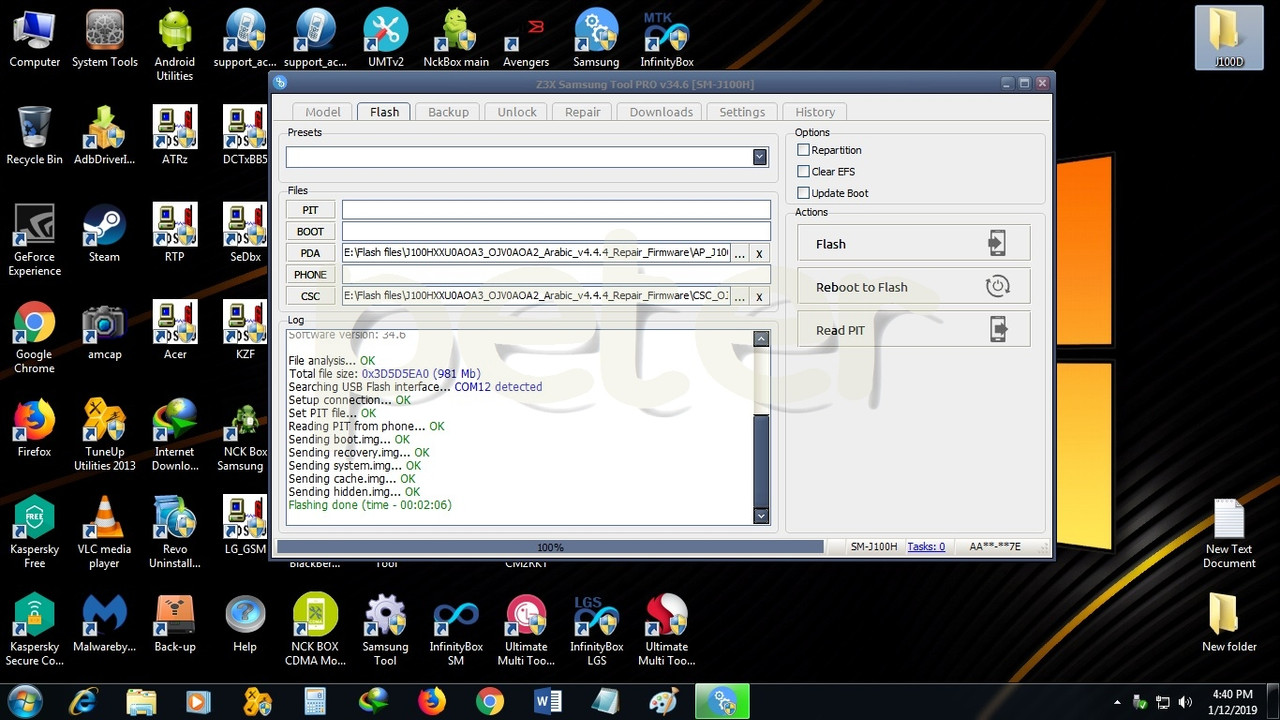This screenshot has width=1280, height=720.
Task: Clear the CSC file path with x
Action: click(760, 297)
